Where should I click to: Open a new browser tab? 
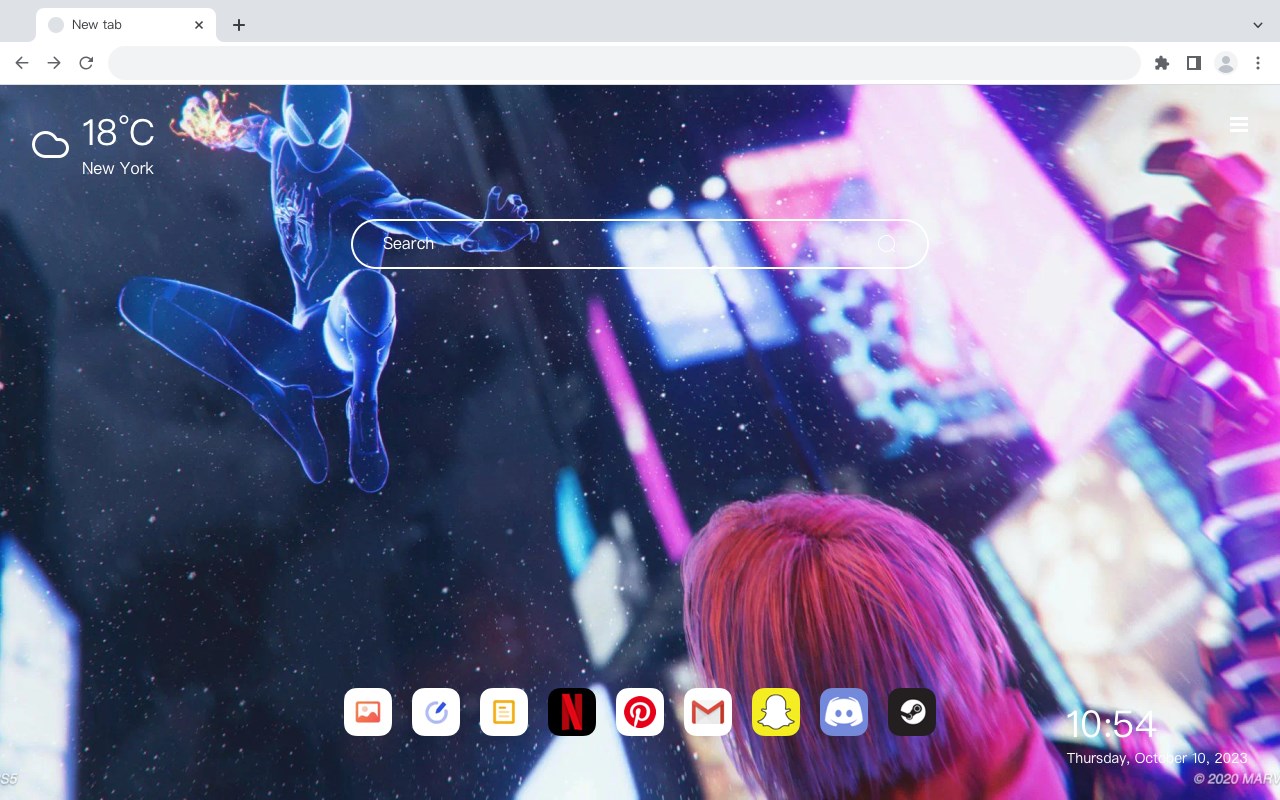pos(239,25)
